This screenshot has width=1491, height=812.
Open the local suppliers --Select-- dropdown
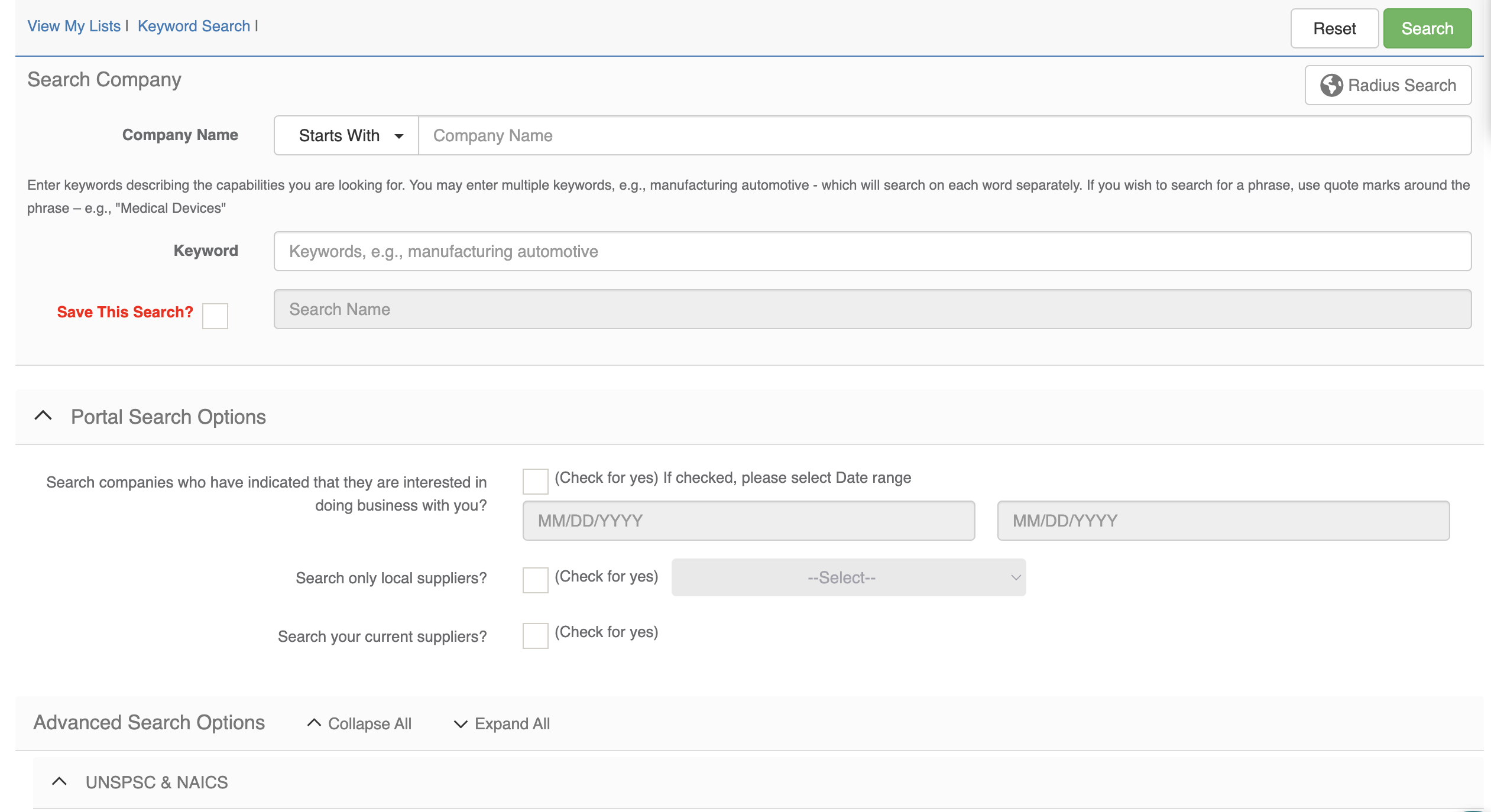point(847,577)
